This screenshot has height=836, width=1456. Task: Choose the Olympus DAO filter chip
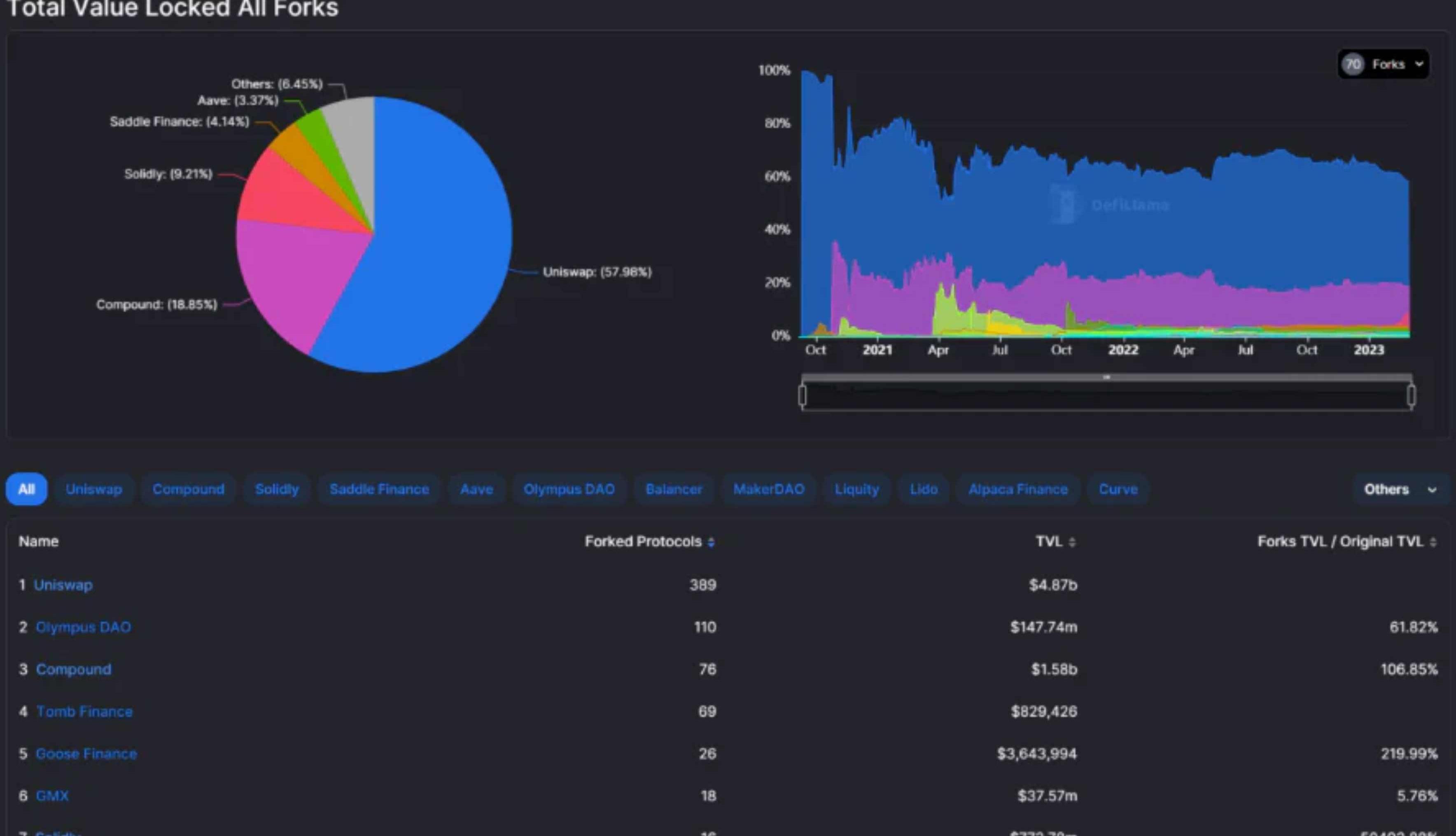[x=569, y=489]
